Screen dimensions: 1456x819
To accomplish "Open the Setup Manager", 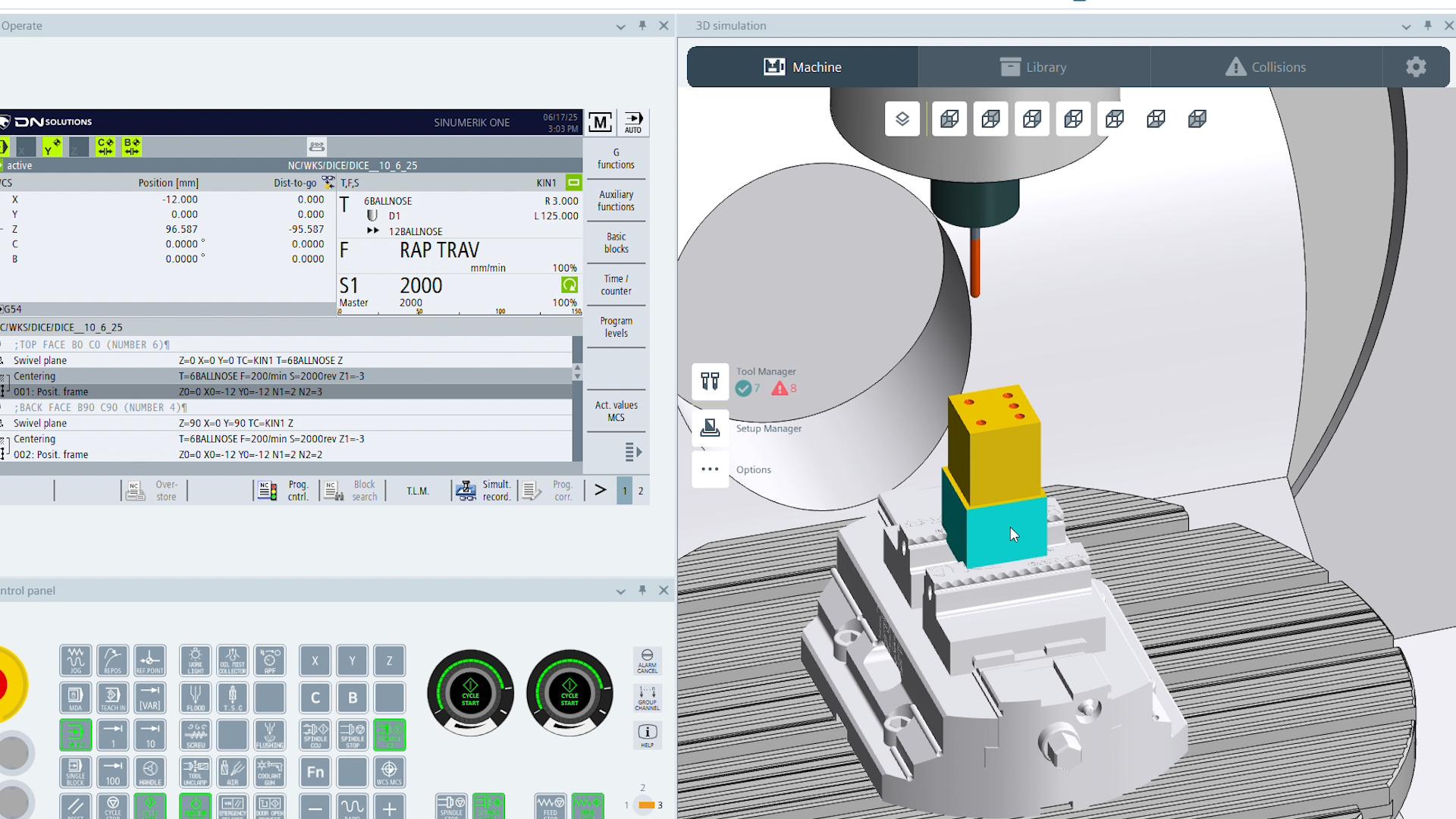I will coord(710,428).
